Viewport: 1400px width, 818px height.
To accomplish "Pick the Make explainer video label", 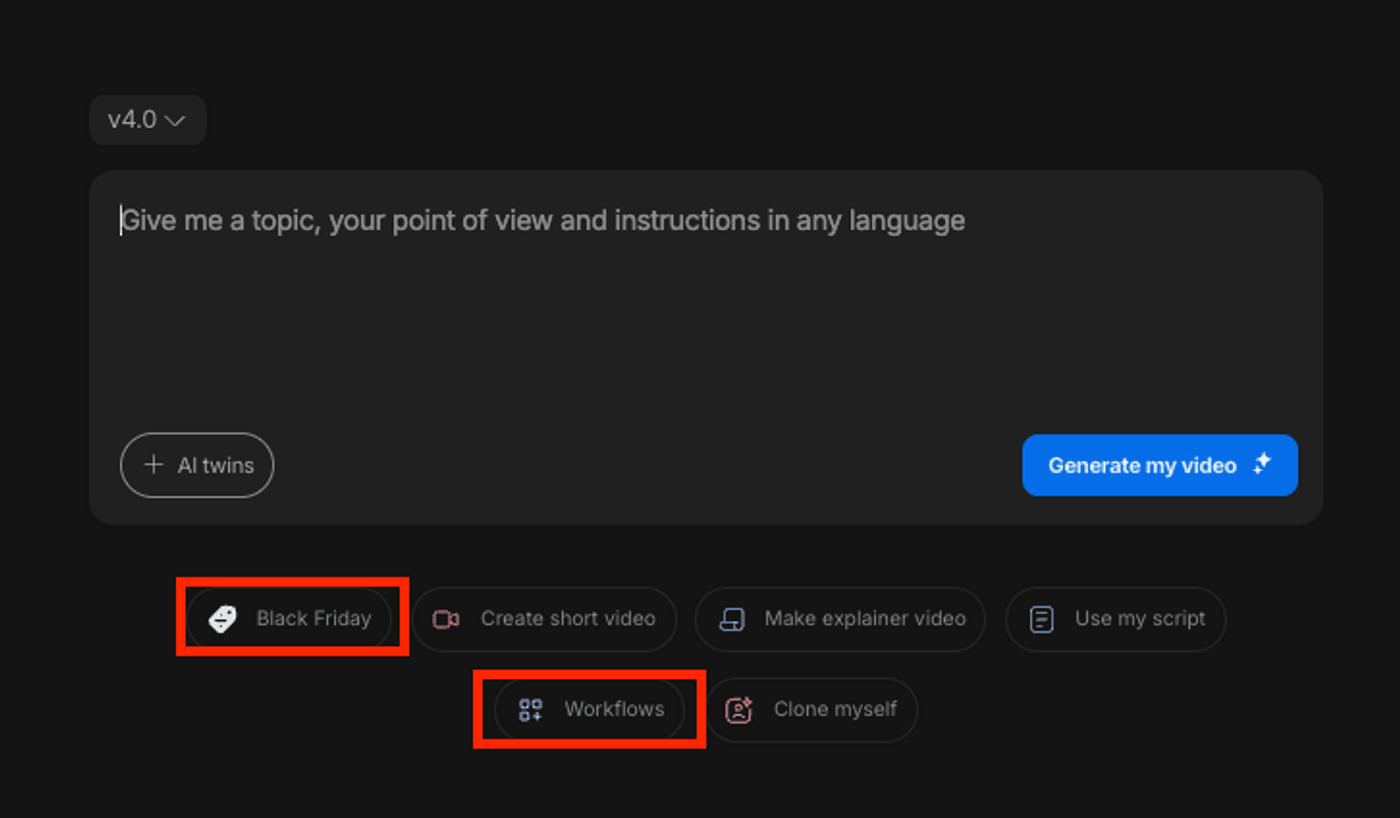I will 865,619.
